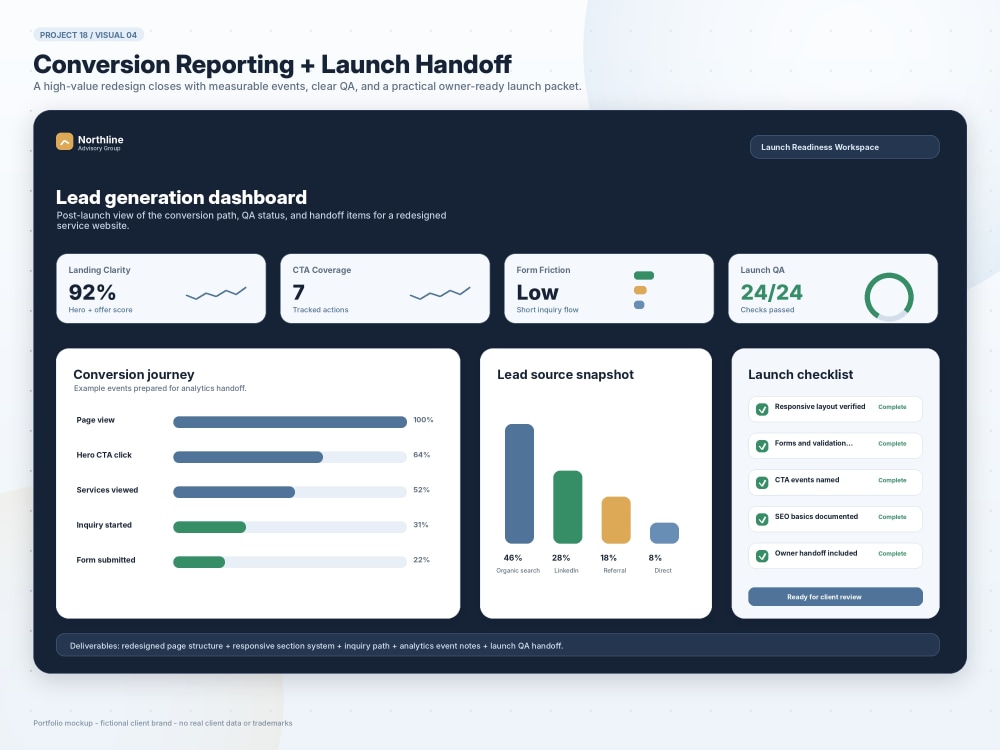The width and height of the screenshot is (1000, 750).
Task: Click the Form submitted progress bar
Action: (290, 562)
